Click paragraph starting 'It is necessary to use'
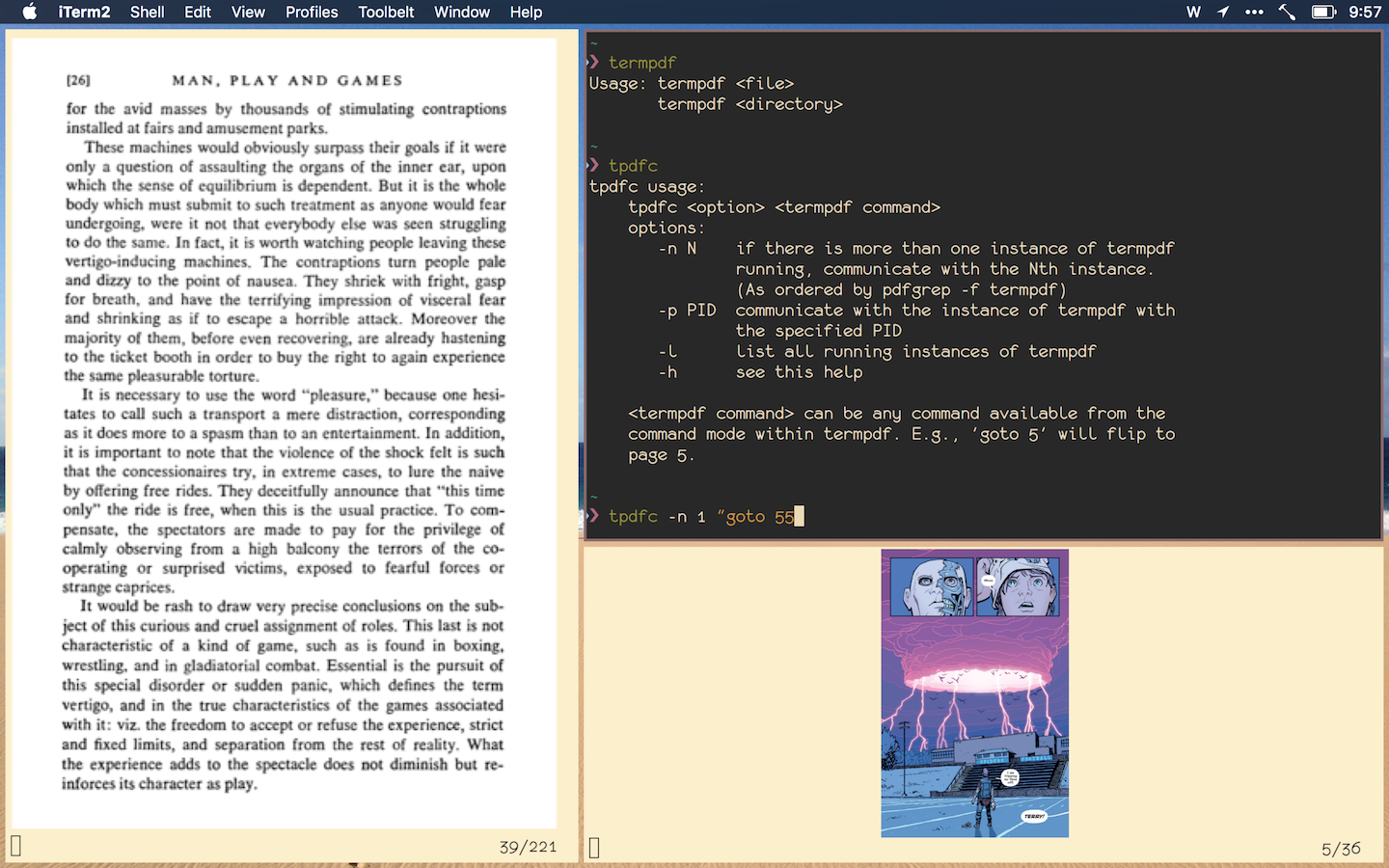This screenshot has height=868, width=1389. coord(285,491)
